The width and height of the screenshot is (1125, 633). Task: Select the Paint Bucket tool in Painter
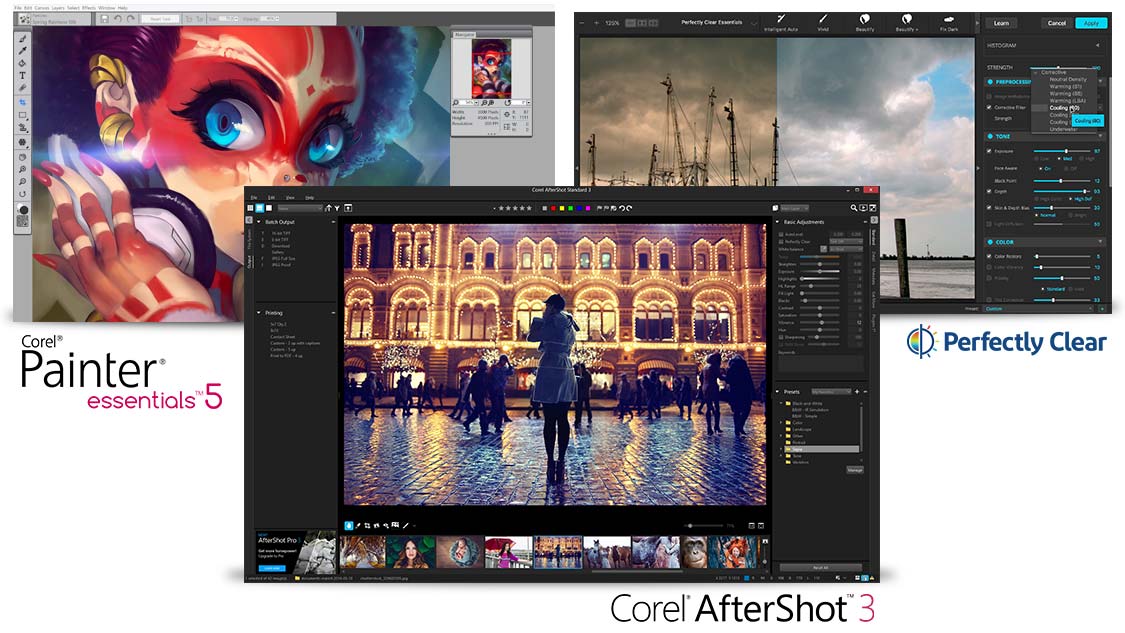22,63
